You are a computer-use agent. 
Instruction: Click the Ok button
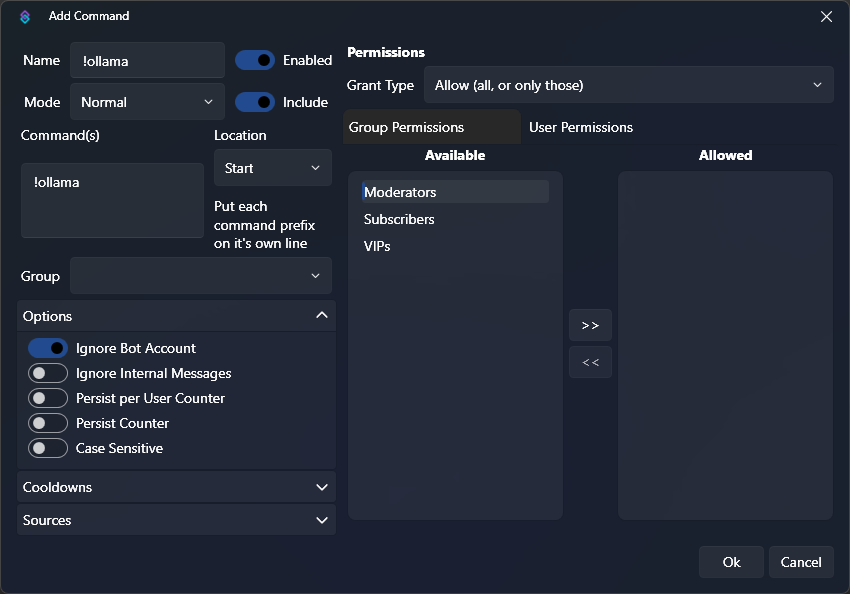click(731, 562)
